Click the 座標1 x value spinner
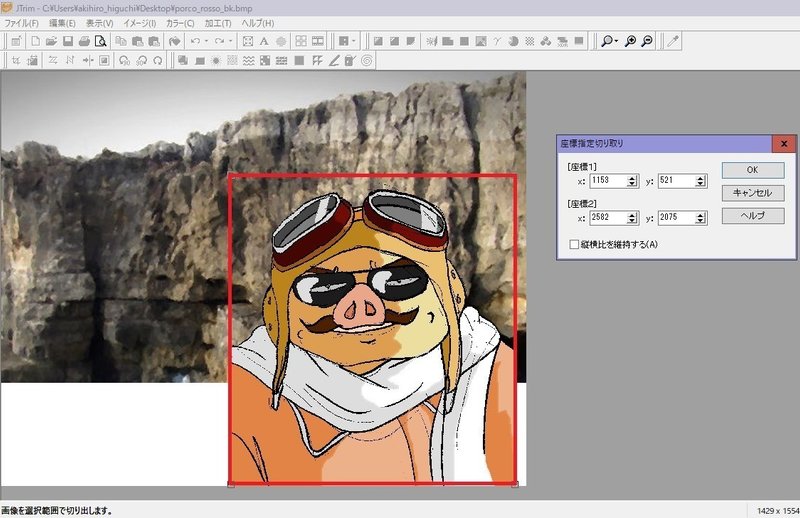 click(632, 181)
